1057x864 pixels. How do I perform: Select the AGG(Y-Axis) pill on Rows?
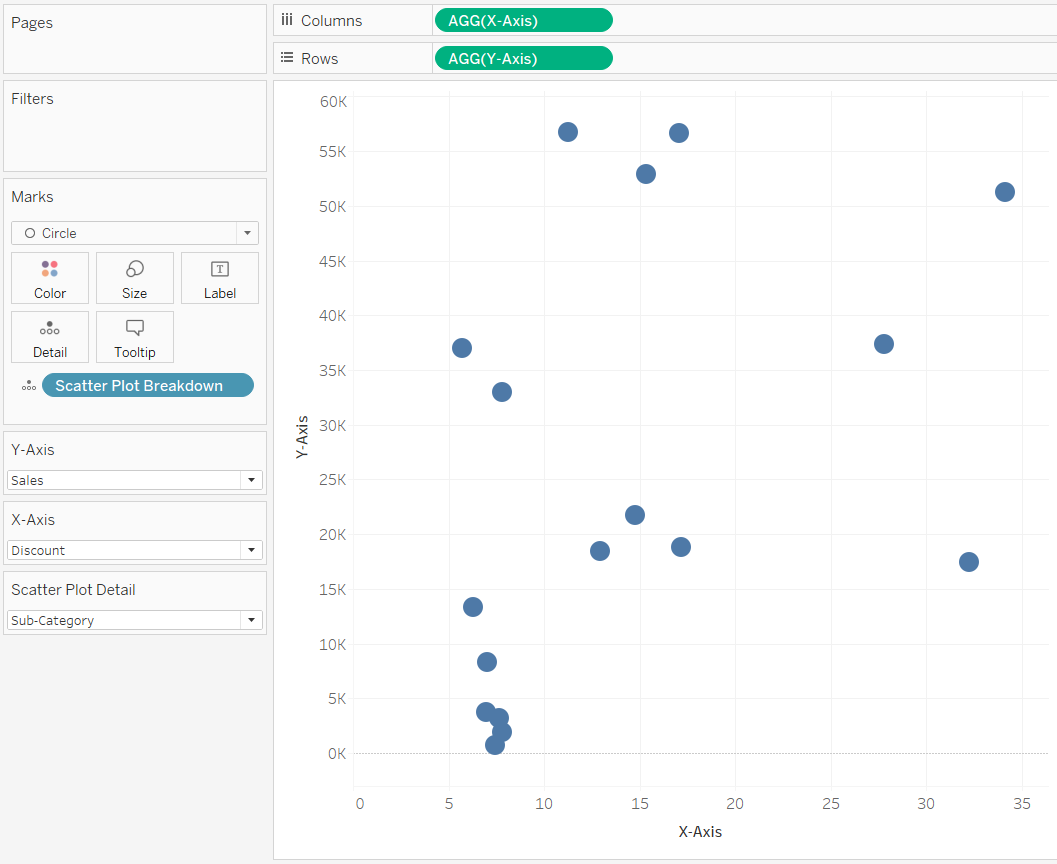(523, 57)
